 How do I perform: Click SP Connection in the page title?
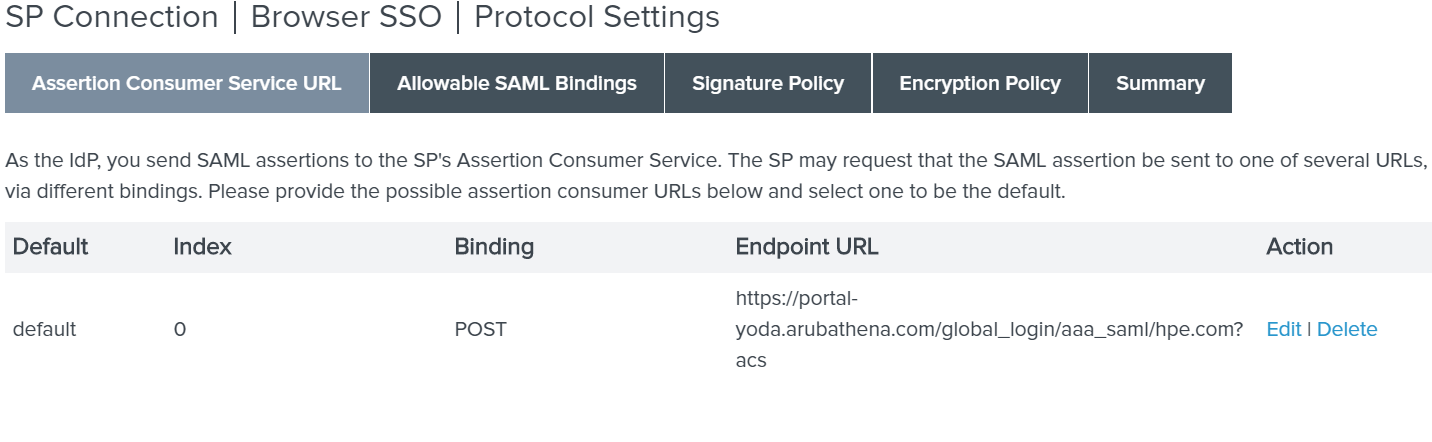(112, 18)
